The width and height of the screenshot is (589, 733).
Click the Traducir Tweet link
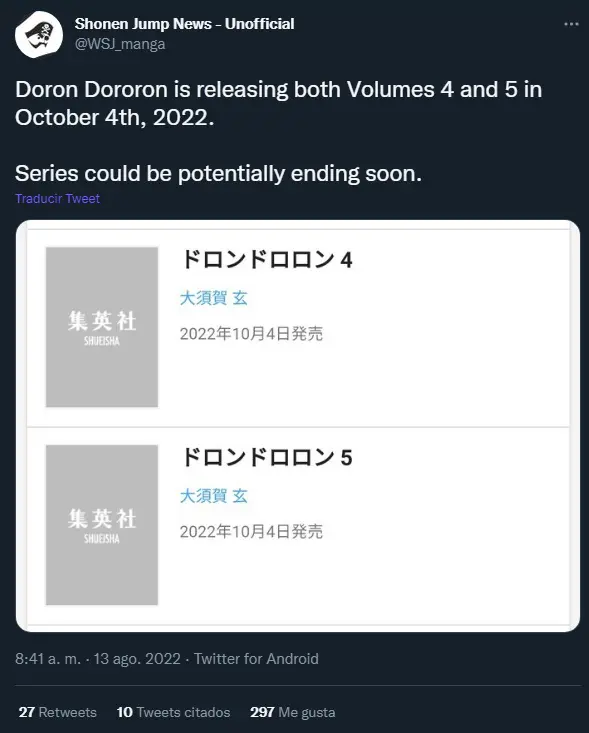coord(57,199)
